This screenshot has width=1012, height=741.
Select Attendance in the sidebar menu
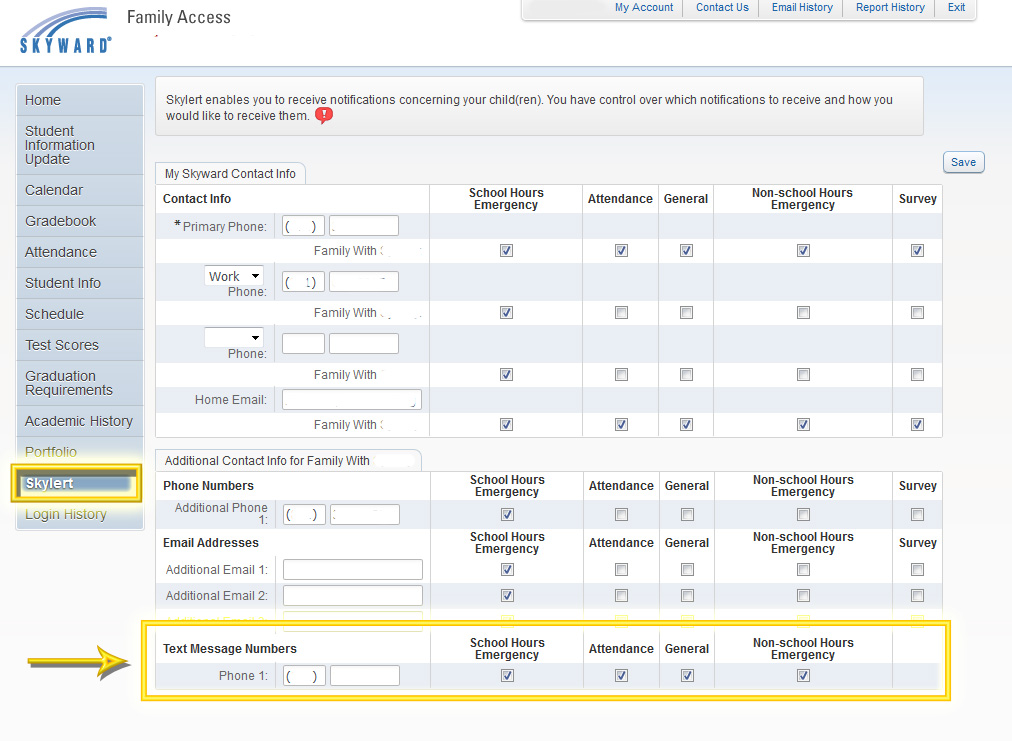coord(80,252)
